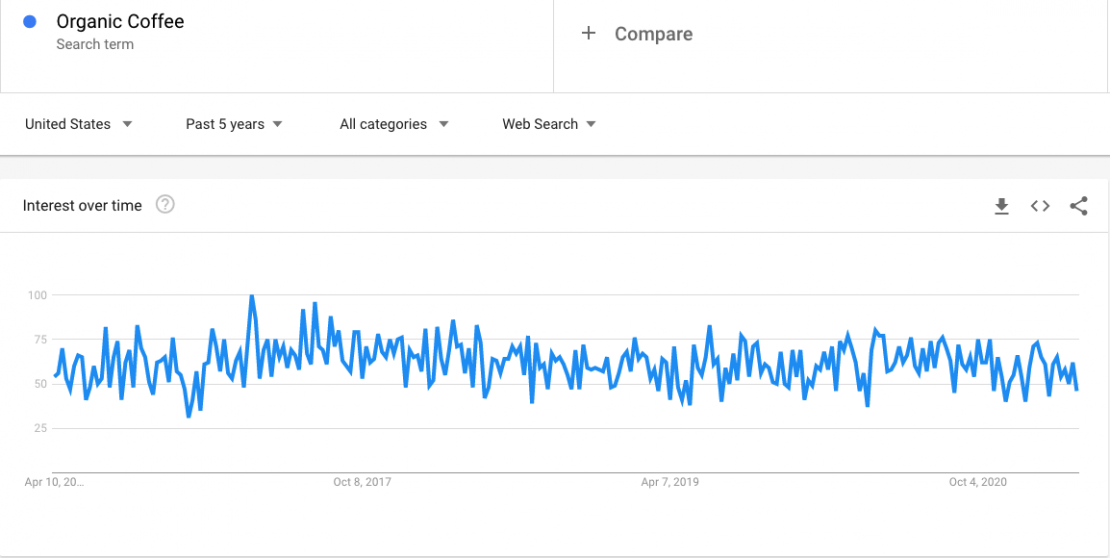Click the Apr 10 starting date label
Viewport: 1110px width, 558px height.
55,482
